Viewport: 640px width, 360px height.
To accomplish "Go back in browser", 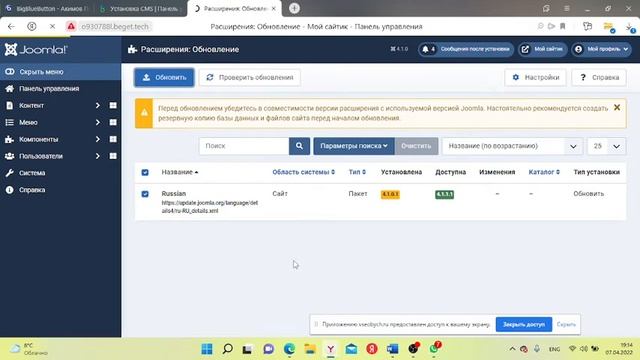I will tap(11, 27).
